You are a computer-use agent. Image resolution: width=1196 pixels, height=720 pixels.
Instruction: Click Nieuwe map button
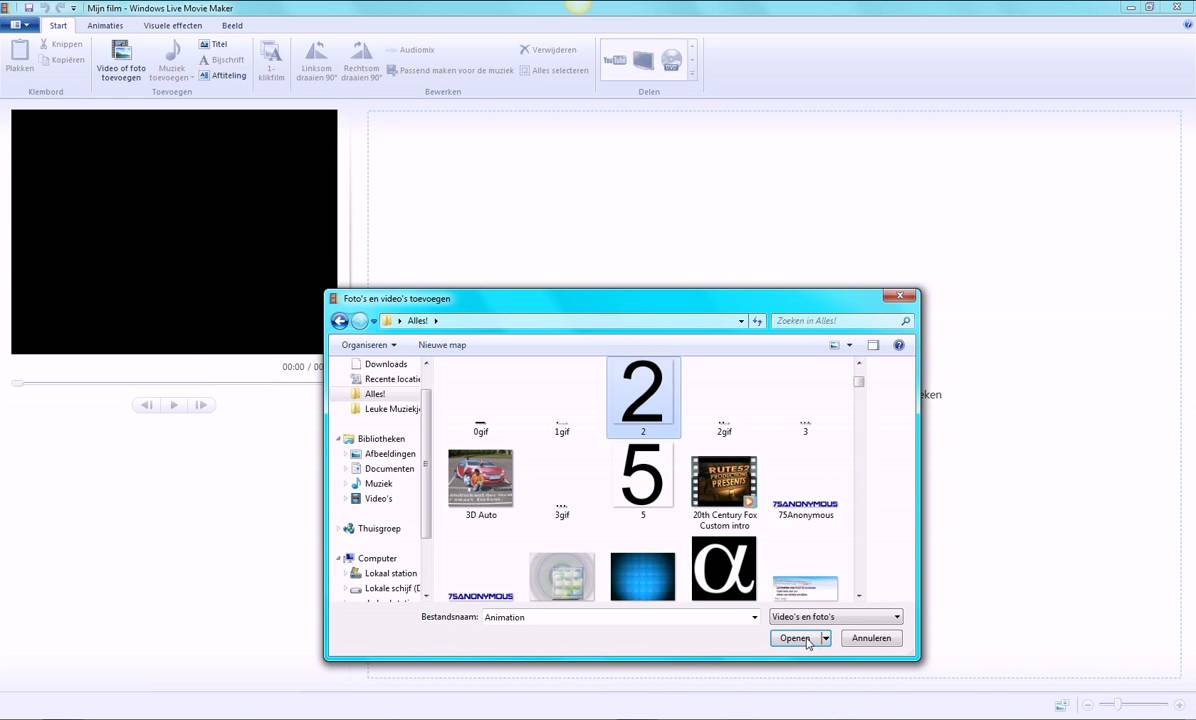pyautogui.click(x=442, y=346)
